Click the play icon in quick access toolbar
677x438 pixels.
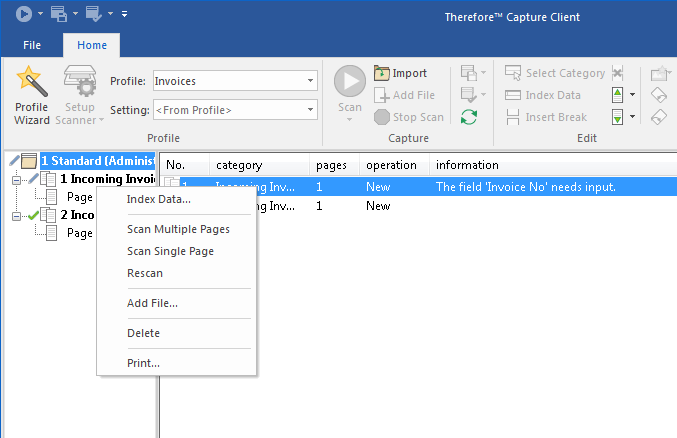pyautogui.click(x=24, y=14)
